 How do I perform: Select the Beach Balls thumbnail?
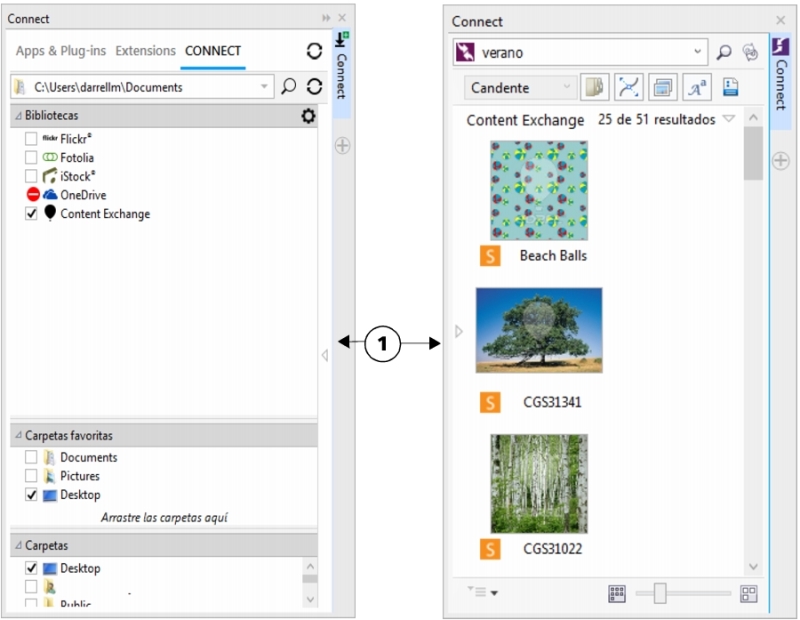(x=539, y=191)
